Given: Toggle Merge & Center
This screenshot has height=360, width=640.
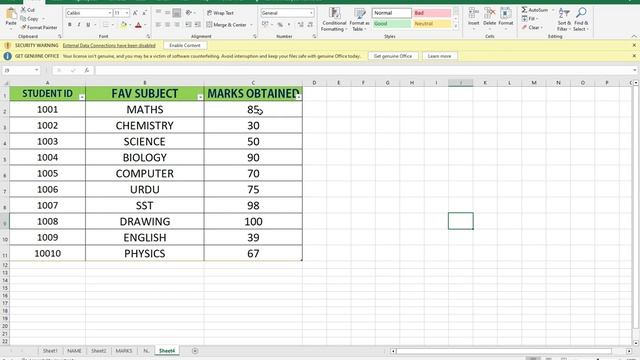Looking at the screenshot, I should click(227, 25).
